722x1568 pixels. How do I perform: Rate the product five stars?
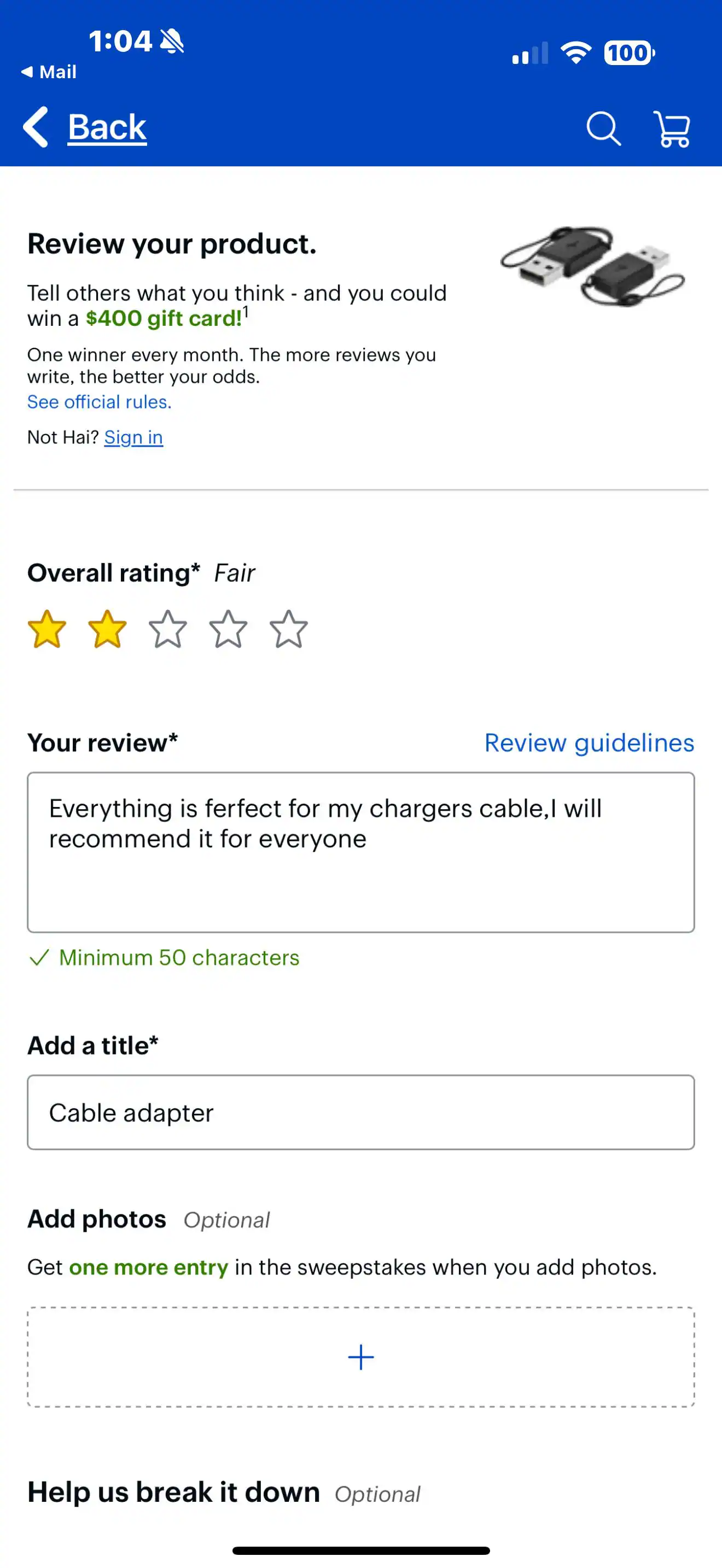point(287,629)
